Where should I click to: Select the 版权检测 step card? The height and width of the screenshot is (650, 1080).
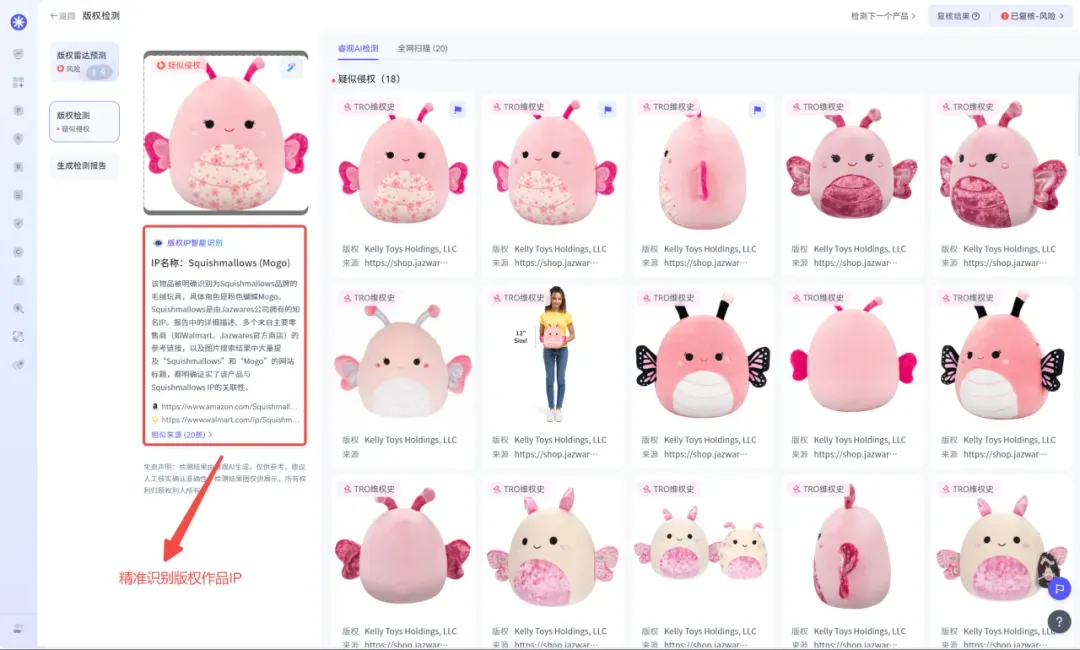tap(84, 121)
